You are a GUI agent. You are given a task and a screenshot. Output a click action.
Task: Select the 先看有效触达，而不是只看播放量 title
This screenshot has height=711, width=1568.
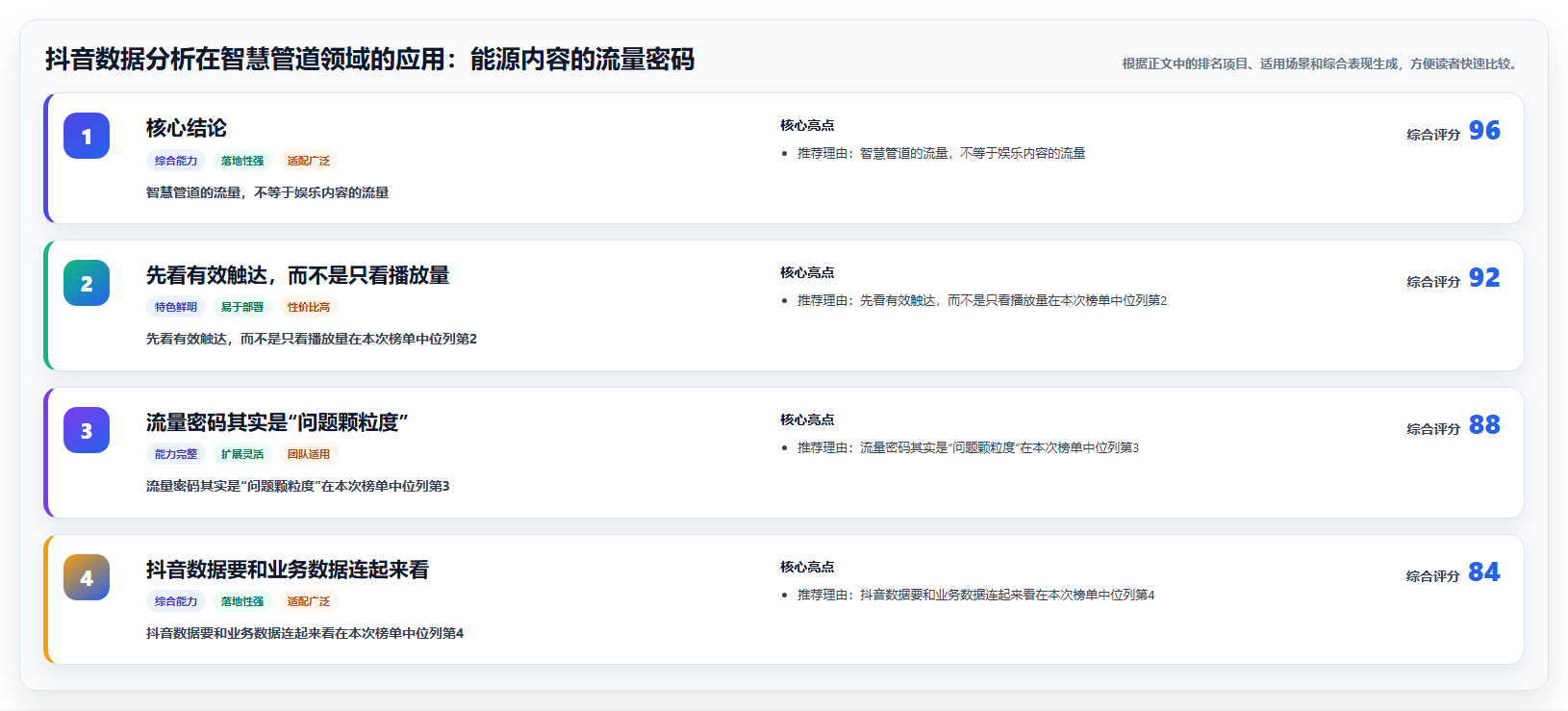tap(297, 275)
